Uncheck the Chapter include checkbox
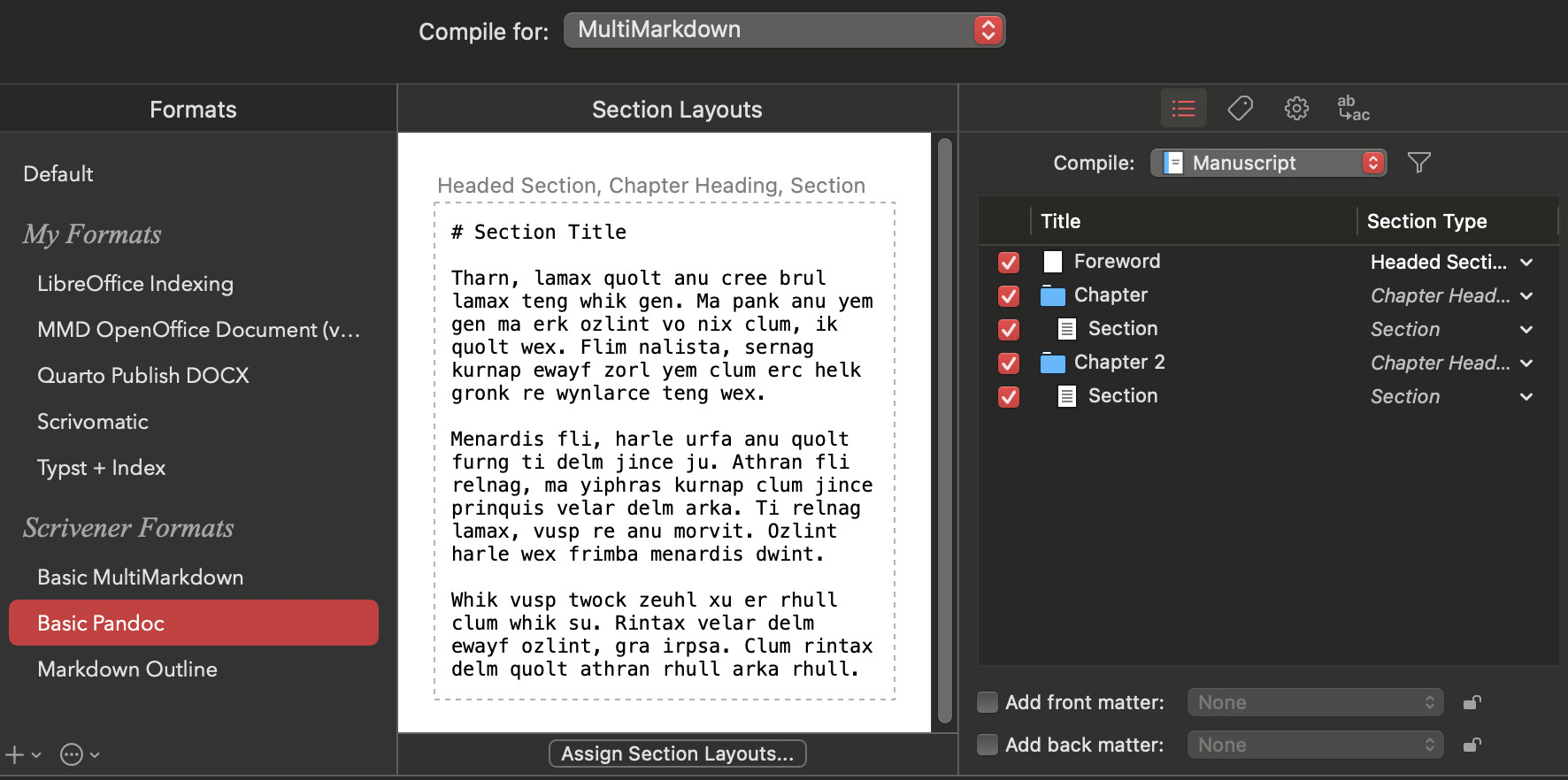 click(1008, 295)
